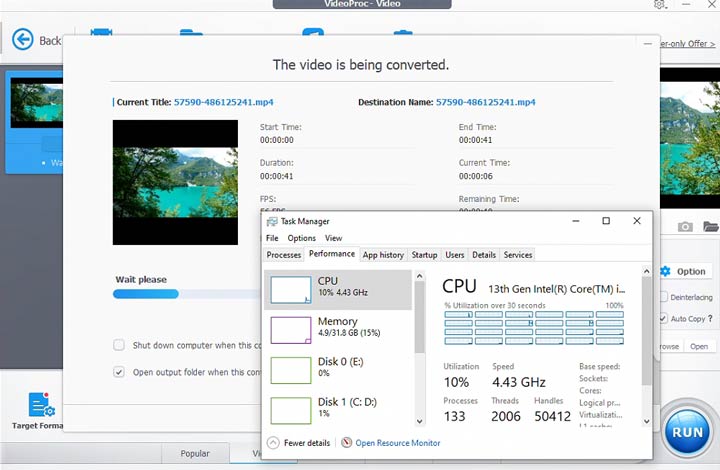The width and height of the screenshot is (720, 470).
Task: Click the offer link at top right
Action: [687, 44]
